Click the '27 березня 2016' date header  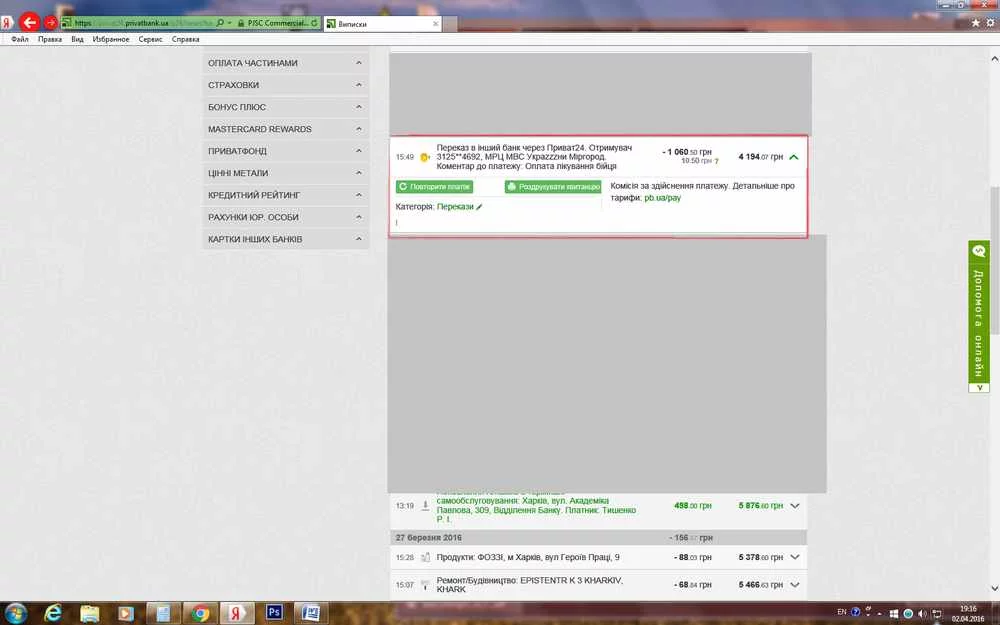[429, 538]
